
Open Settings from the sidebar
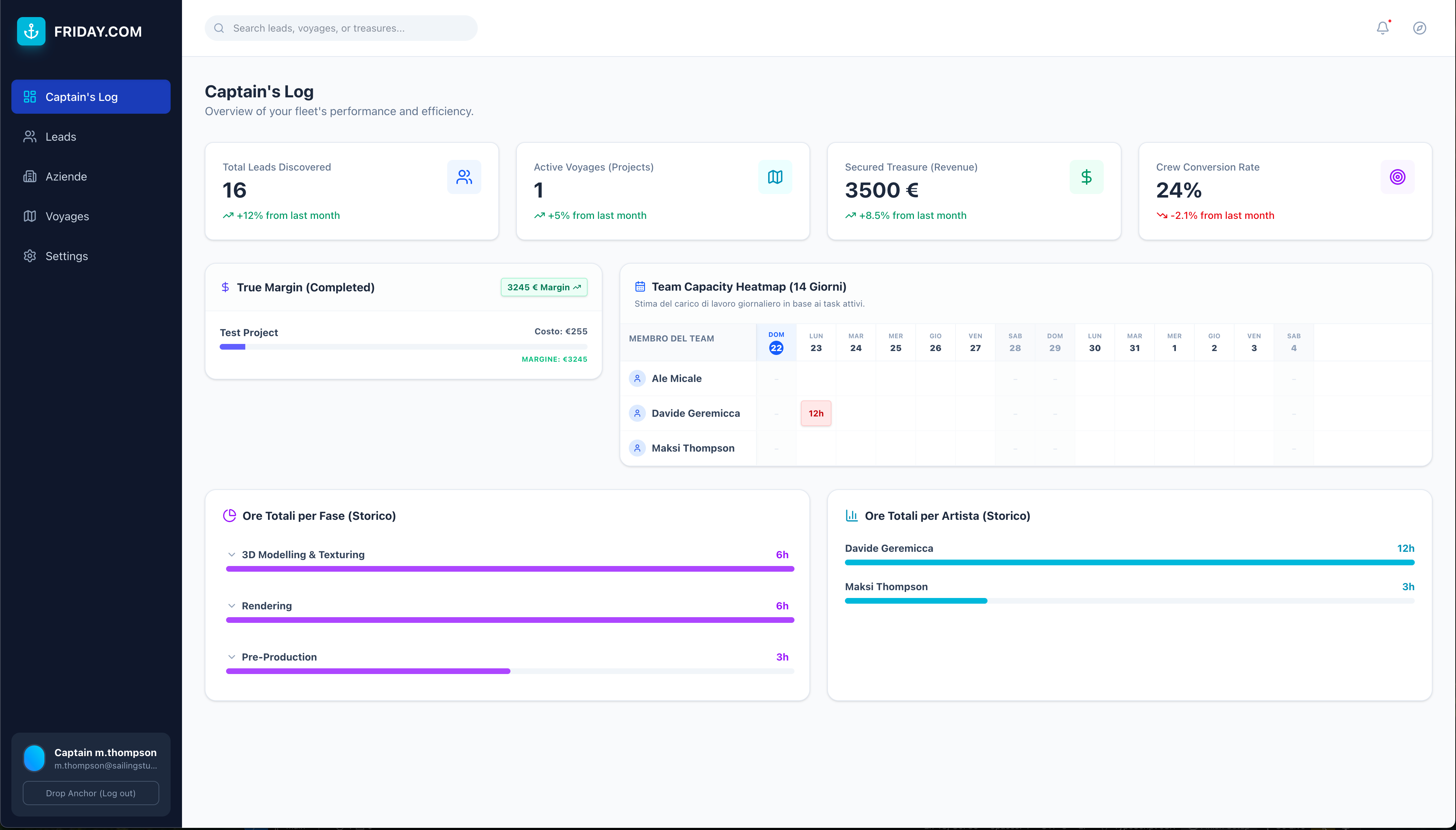[x=66, y=256]
